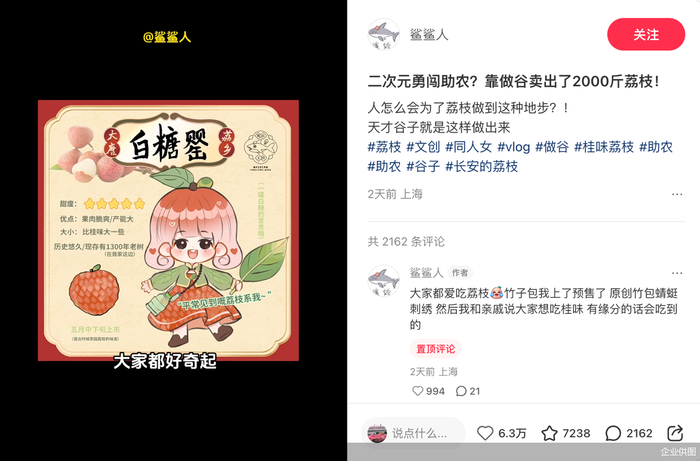
Task: Open replies bubble showing 21 on pinned comment
Action: click(461, 391)
